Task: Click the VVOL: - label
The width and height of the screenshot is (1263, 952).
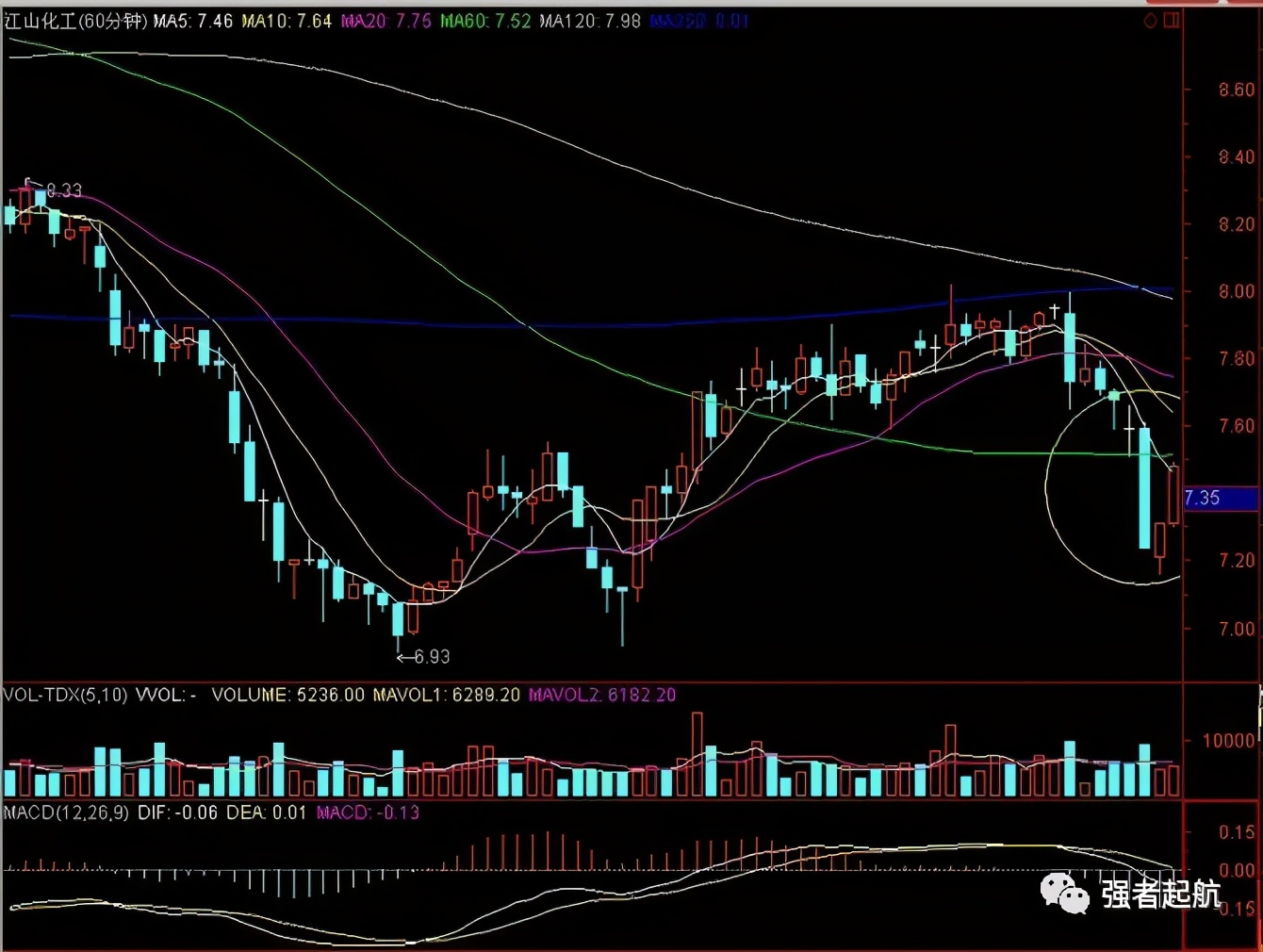Action: (167, 695)
